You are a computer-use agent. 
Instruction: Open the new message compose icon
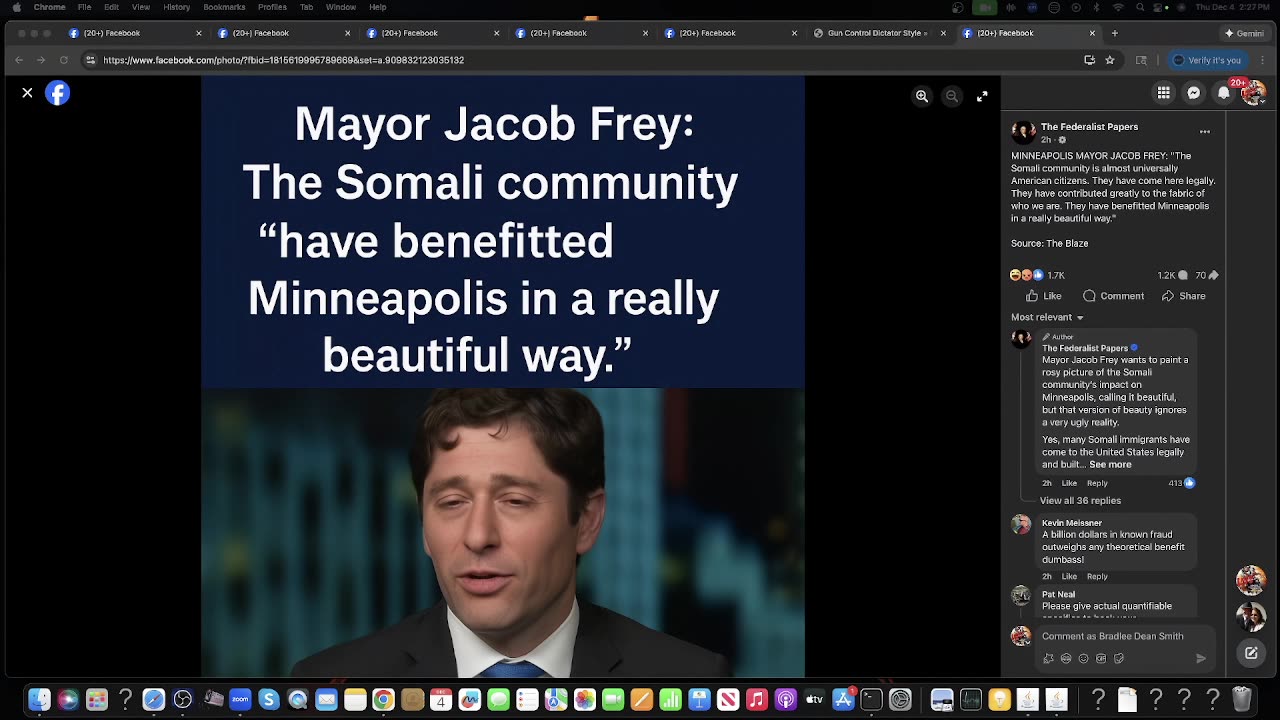point(1251,653)
